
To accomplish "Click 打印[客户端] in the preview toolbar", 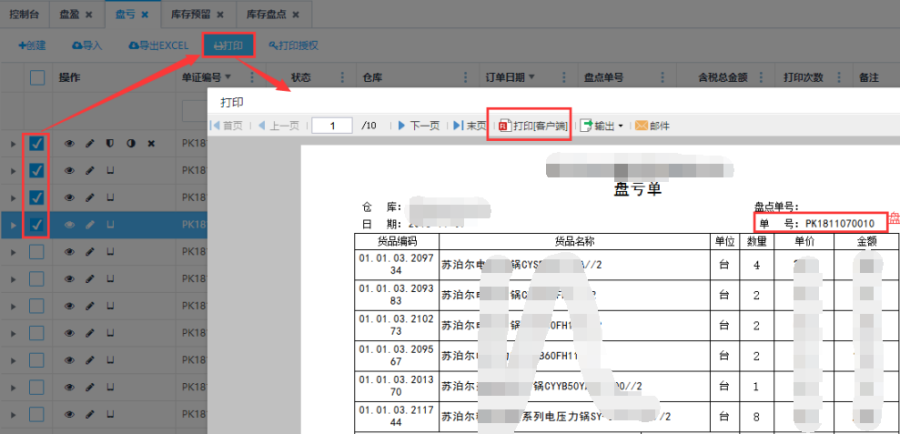I will click(531, 126).
